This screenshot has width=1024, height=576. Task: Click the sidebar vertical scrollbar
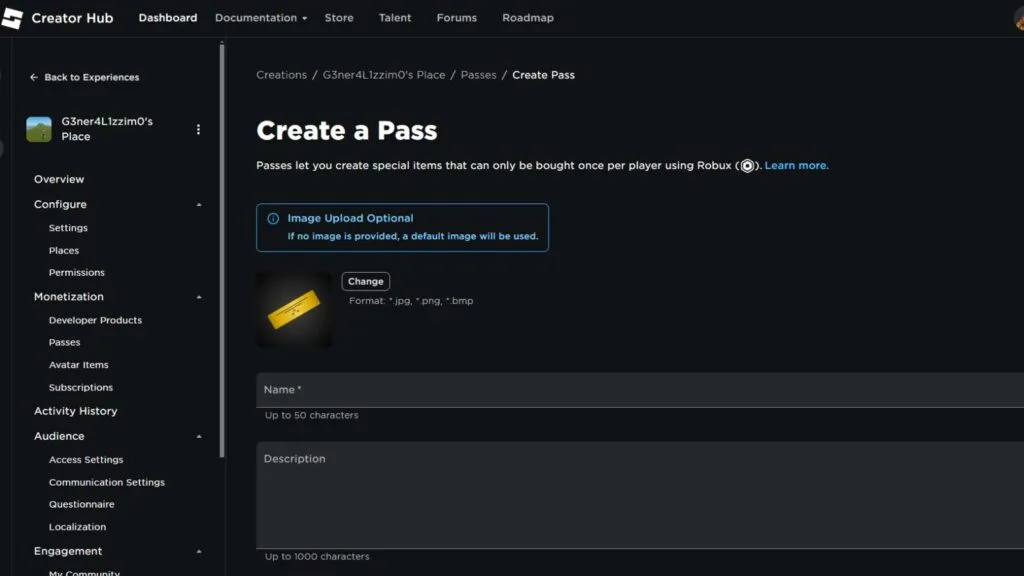[222, 249]
